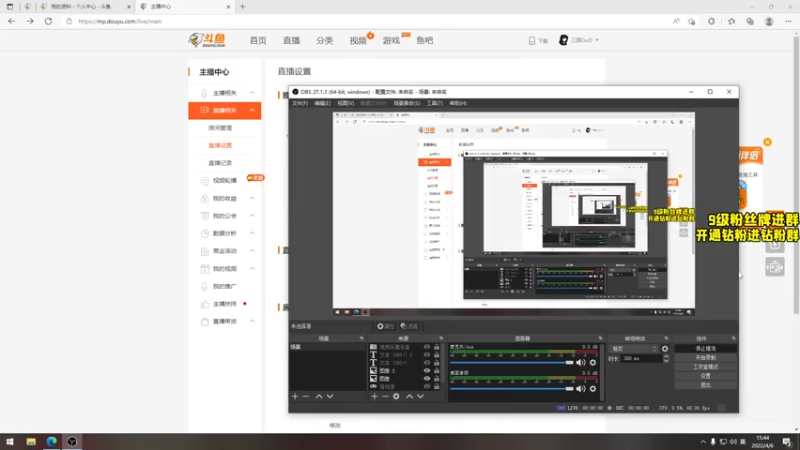Open source properties gear in Sources panel

tap(396, 396)
